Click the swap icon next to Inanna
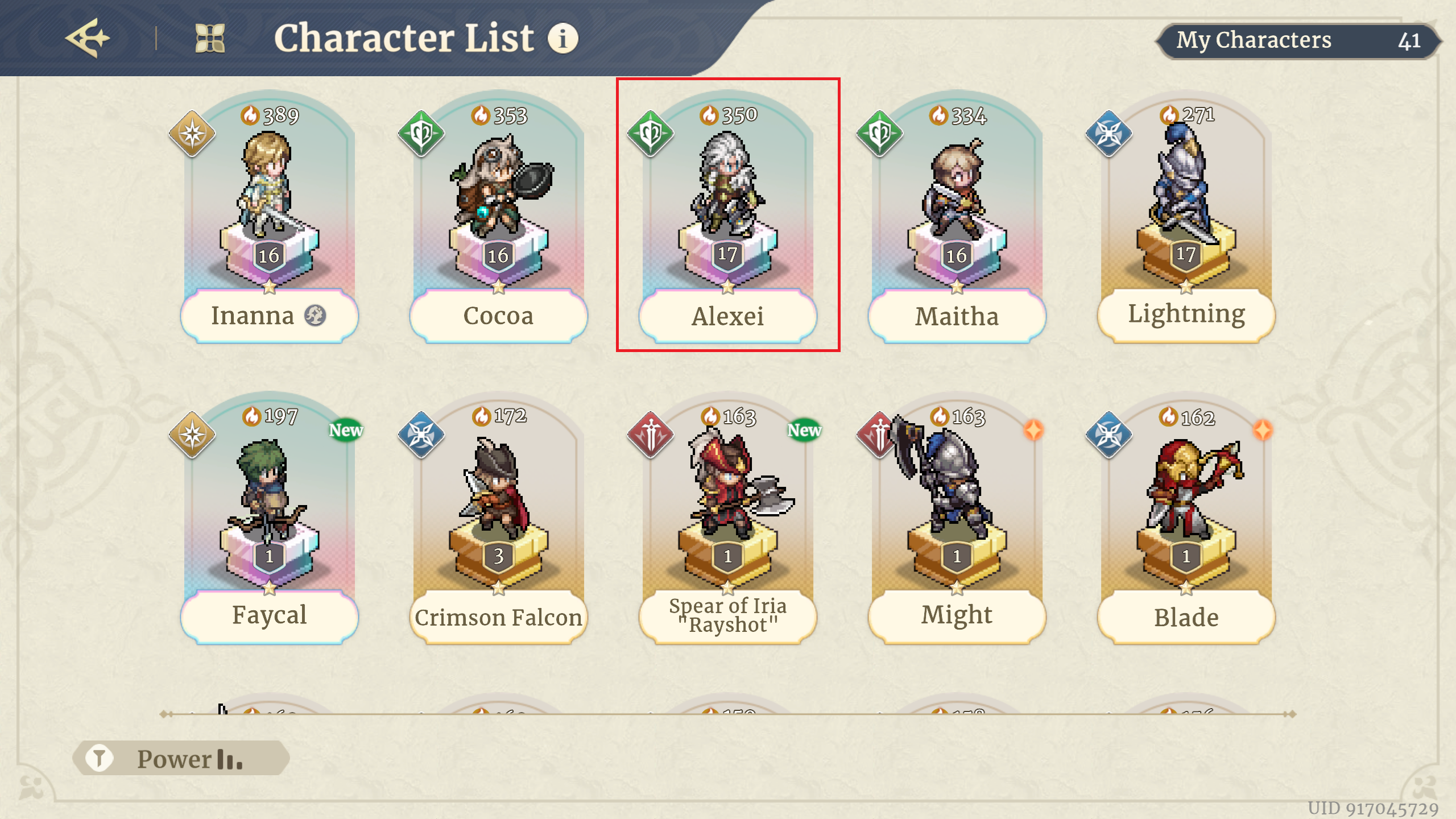The height and width of the screenshot is (819, 1456). click(x=315, y=315)
